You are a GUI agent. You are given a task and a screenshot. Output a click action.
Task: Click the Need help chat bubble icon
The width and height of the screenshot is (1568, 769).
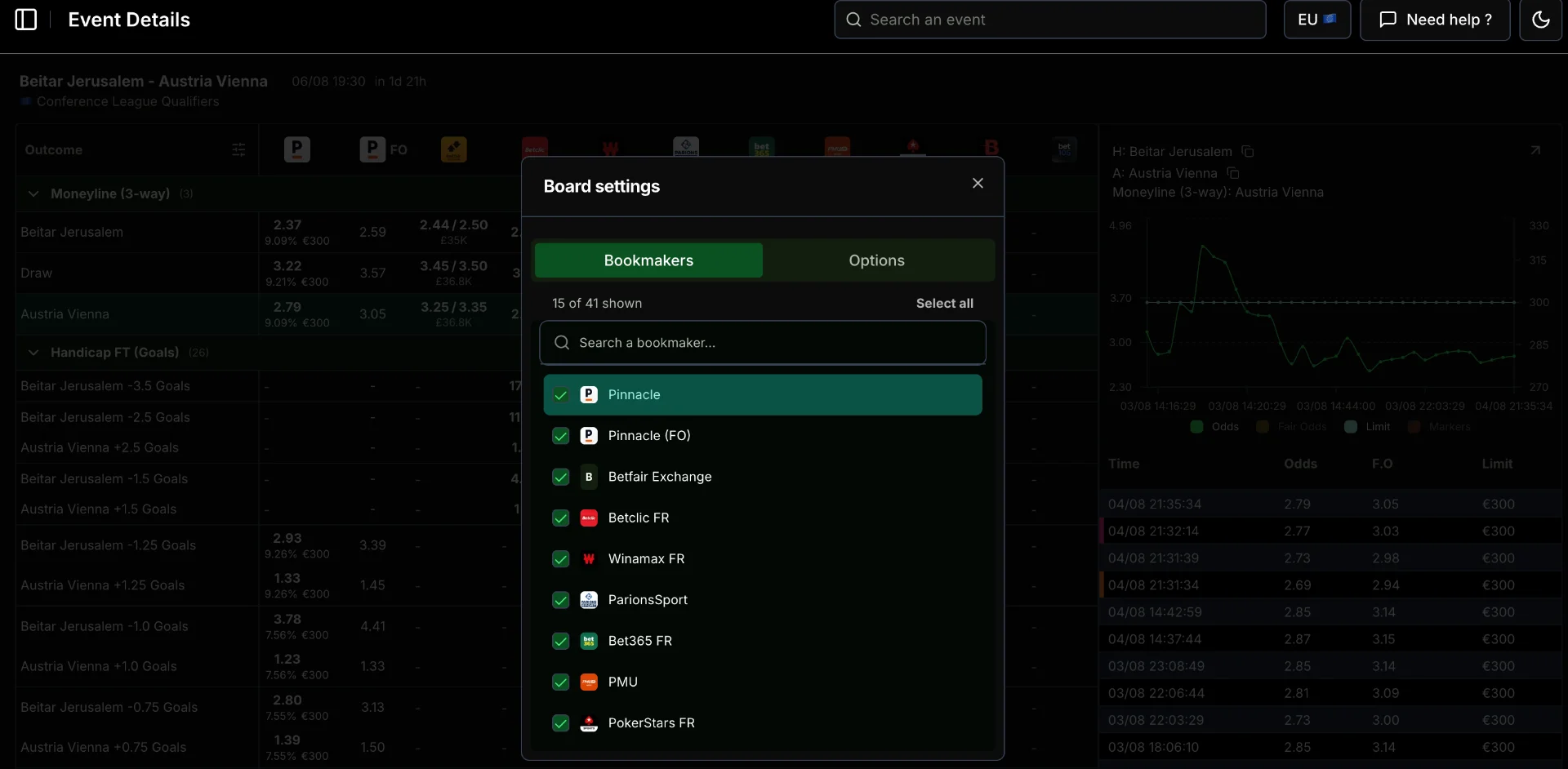point(1388,20)
